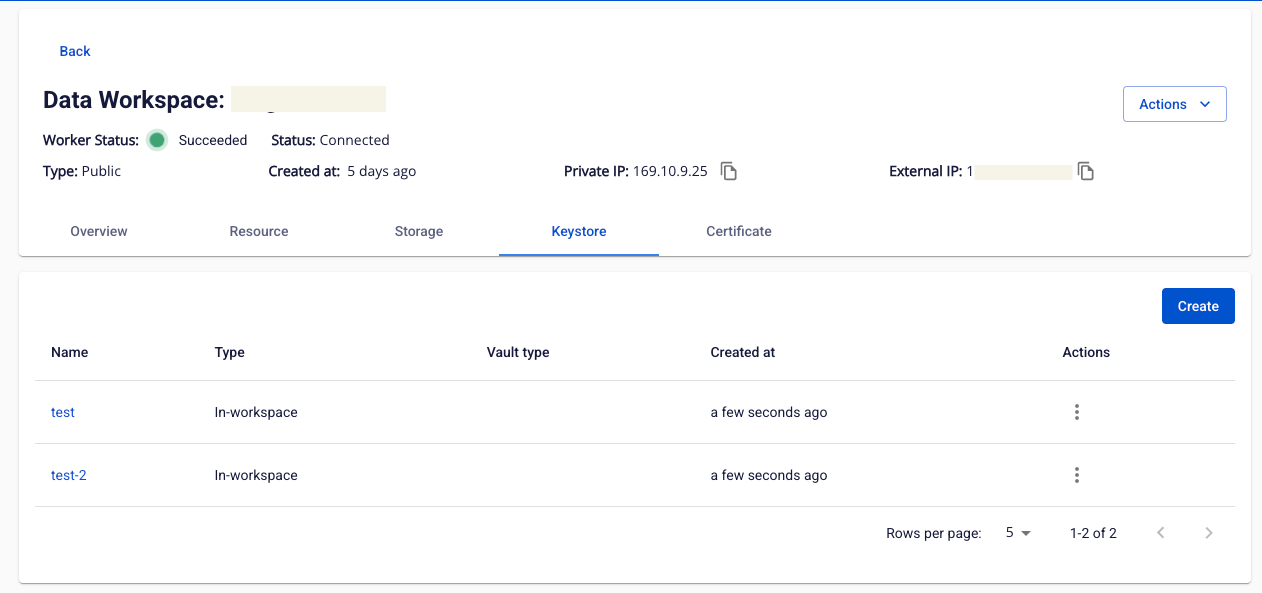Click the Back link

(x=75, y=51)
